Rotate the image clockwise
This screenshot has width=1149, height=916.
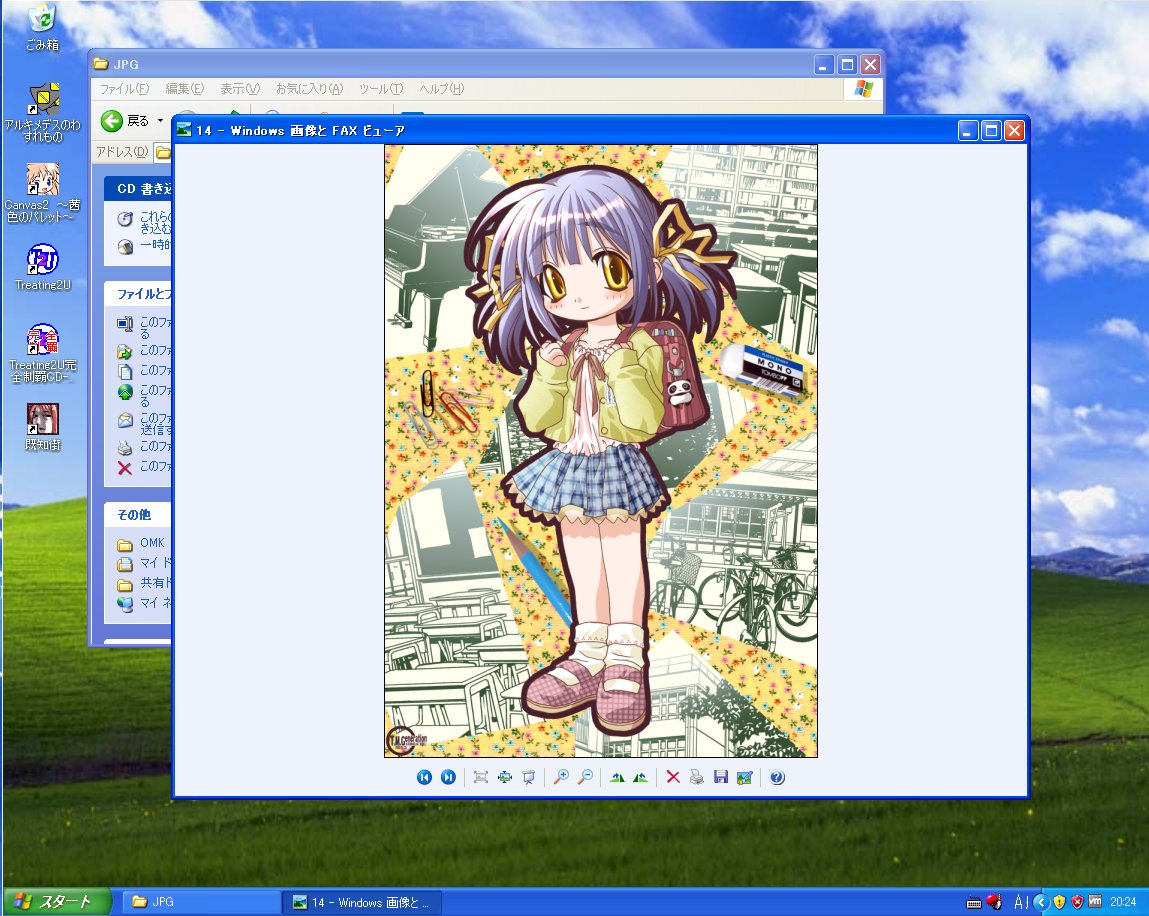click(x=617, y=777)
